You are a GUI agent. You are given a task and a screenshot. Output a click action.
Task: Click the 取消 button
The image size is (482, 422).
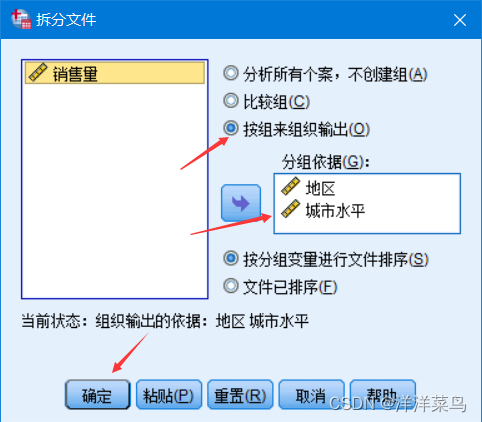pos(311,395)
